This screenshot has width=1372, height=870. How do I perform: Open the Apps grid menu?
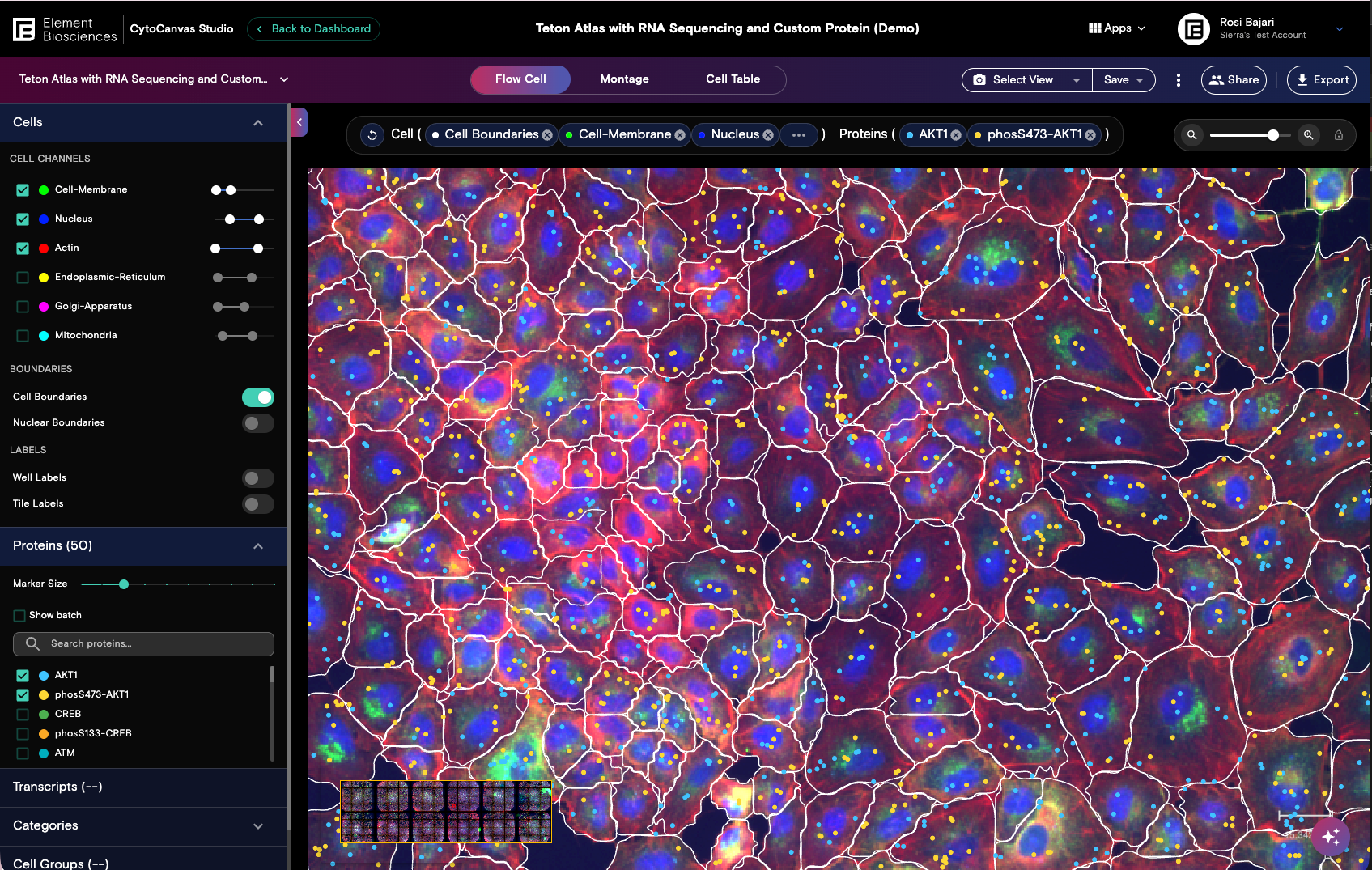(x=1117, y=28)
